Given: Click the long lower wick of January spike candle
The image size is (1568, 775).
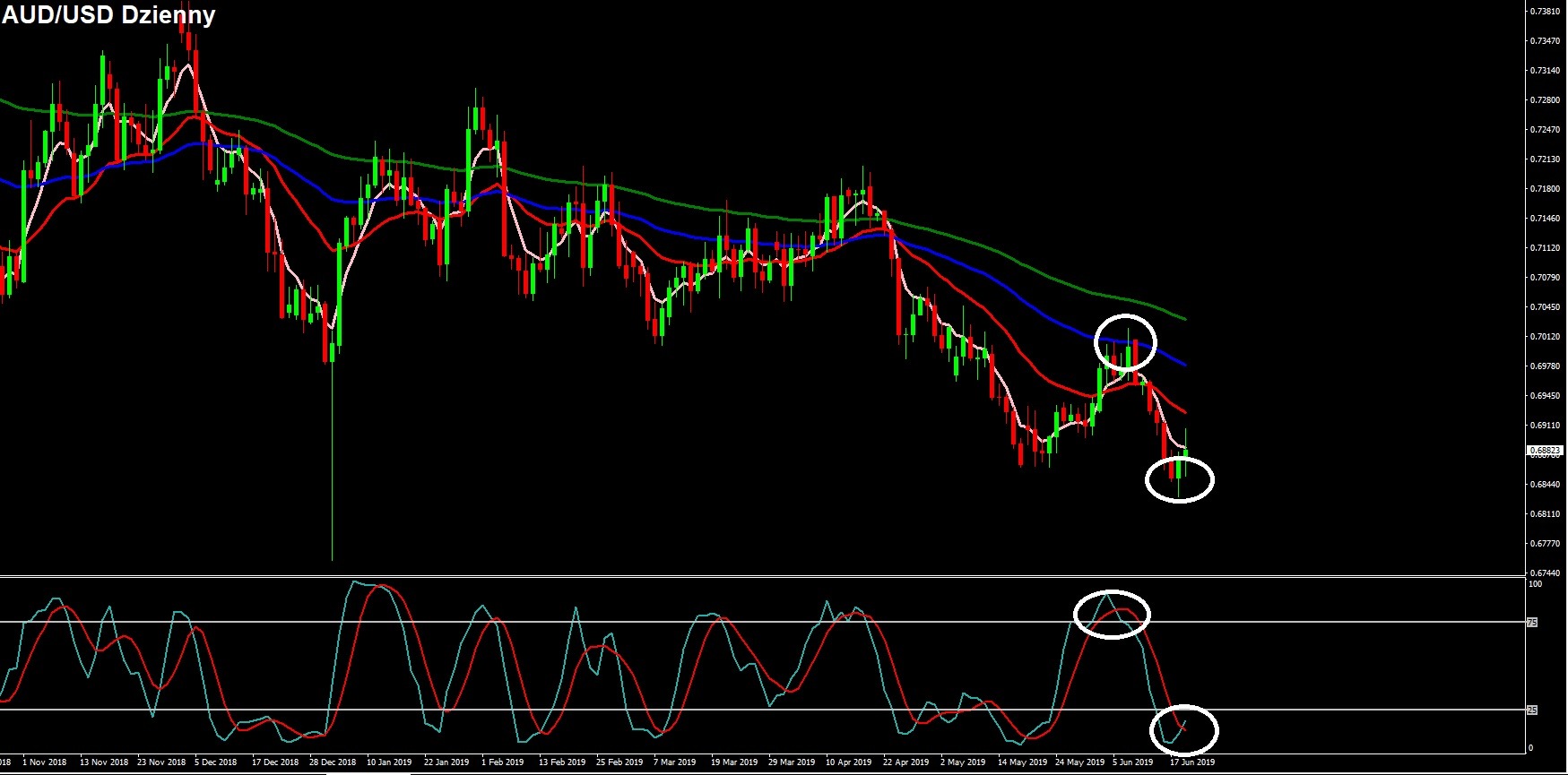Looking at the screenshot, I should point(333,466).
